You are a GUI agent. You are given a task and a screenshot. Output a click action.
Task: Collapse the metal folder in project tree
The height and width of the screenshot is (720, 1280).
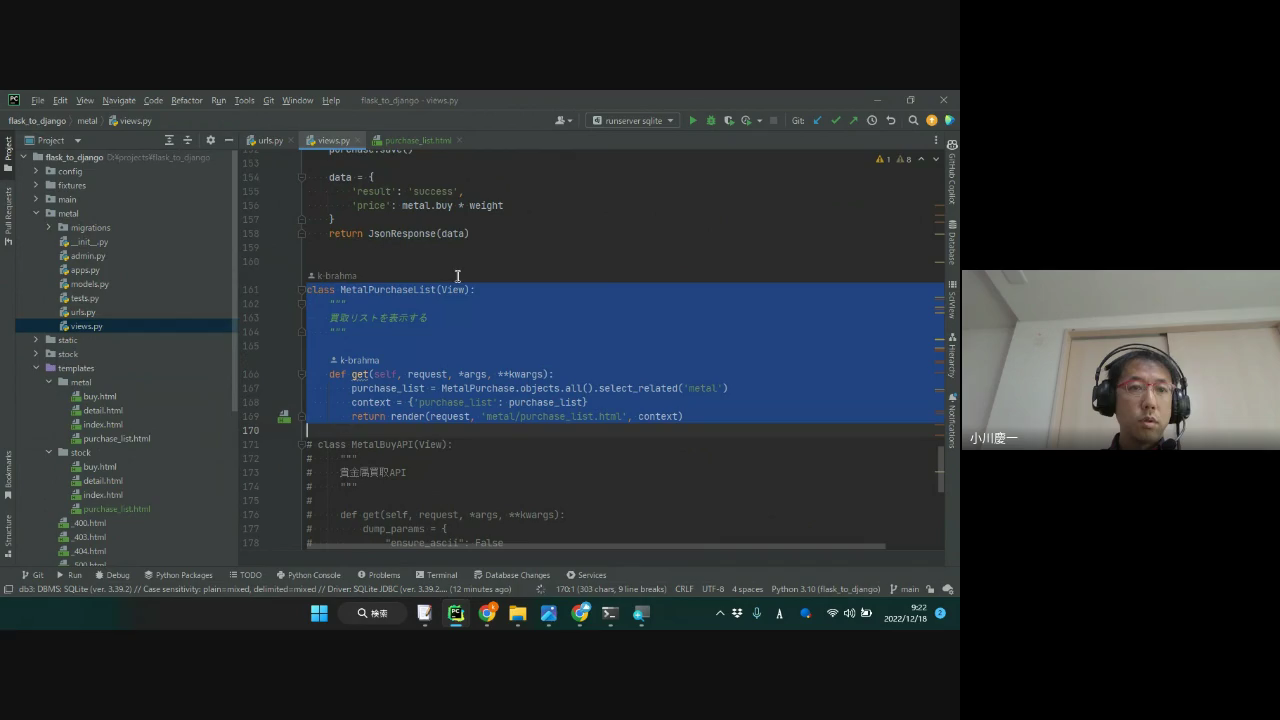point(36,214)
